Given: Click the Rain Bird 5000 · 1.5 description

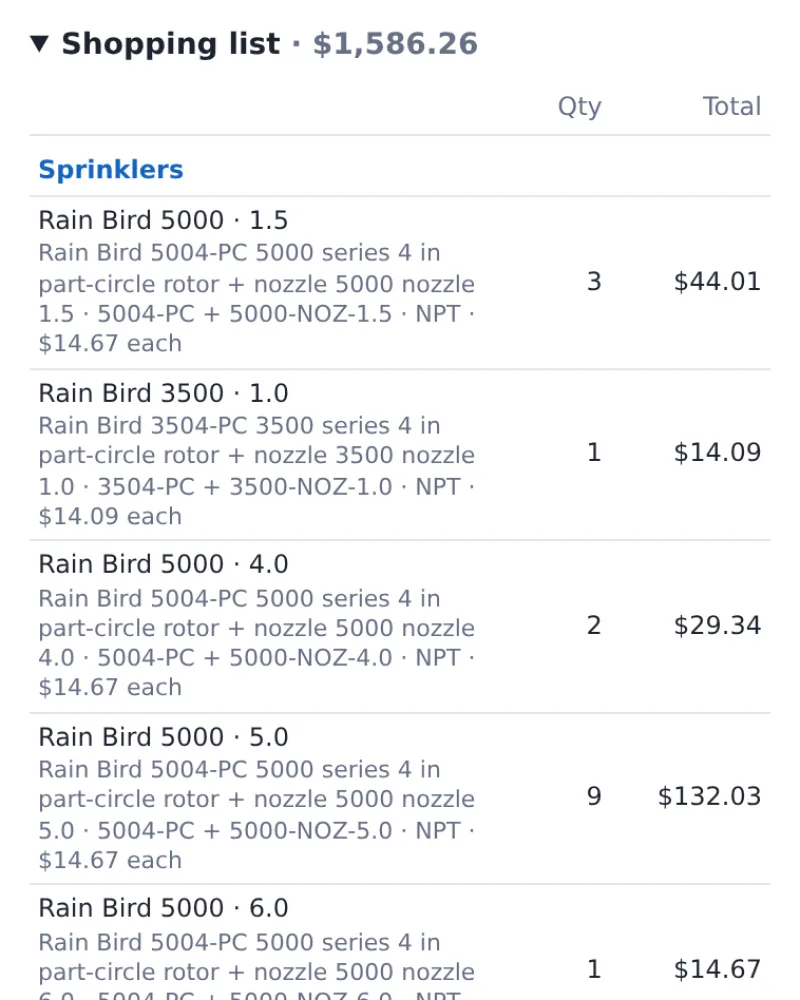Looking at the screenshot, I should [x=256, y=298].
